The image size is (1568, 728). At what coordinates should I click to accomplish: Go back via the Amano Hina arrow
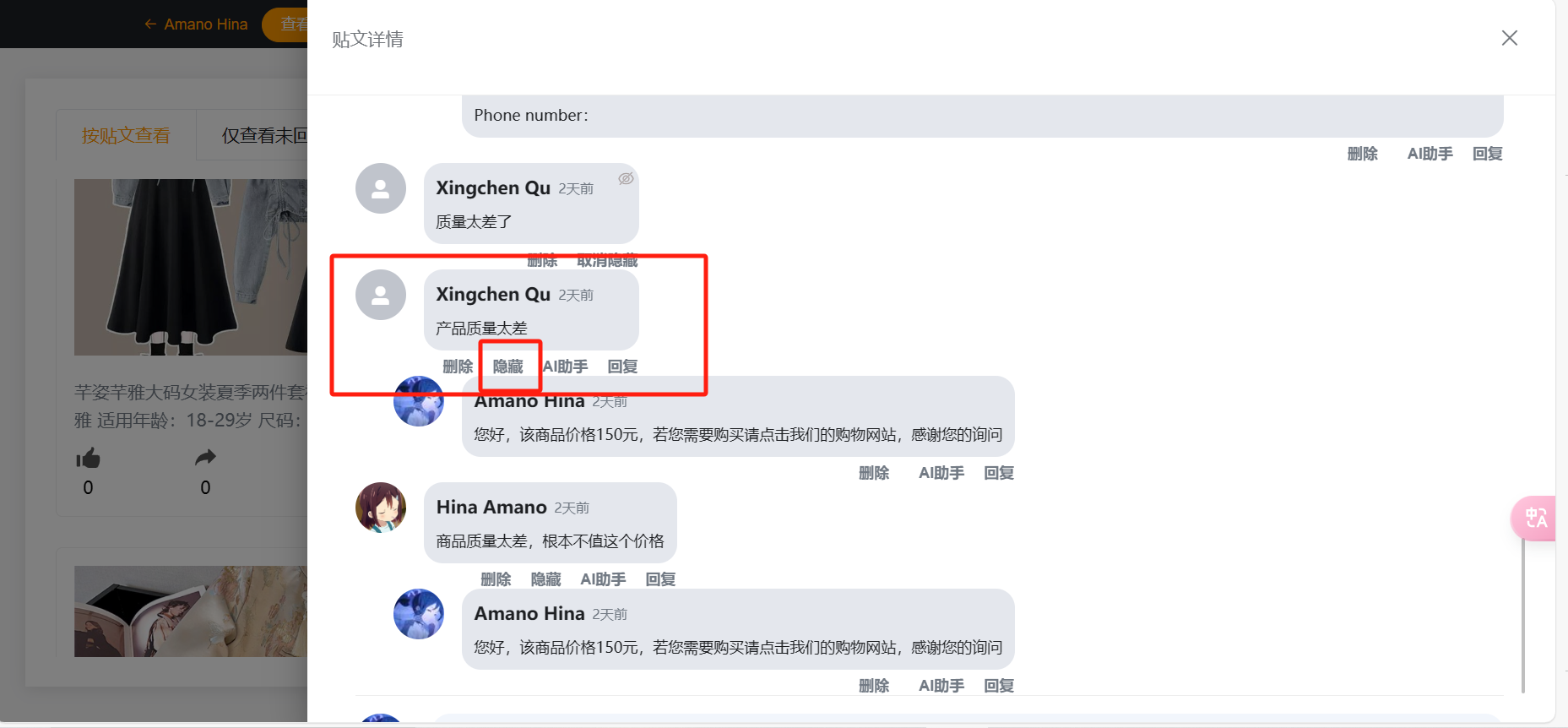[x=196, y=24]
